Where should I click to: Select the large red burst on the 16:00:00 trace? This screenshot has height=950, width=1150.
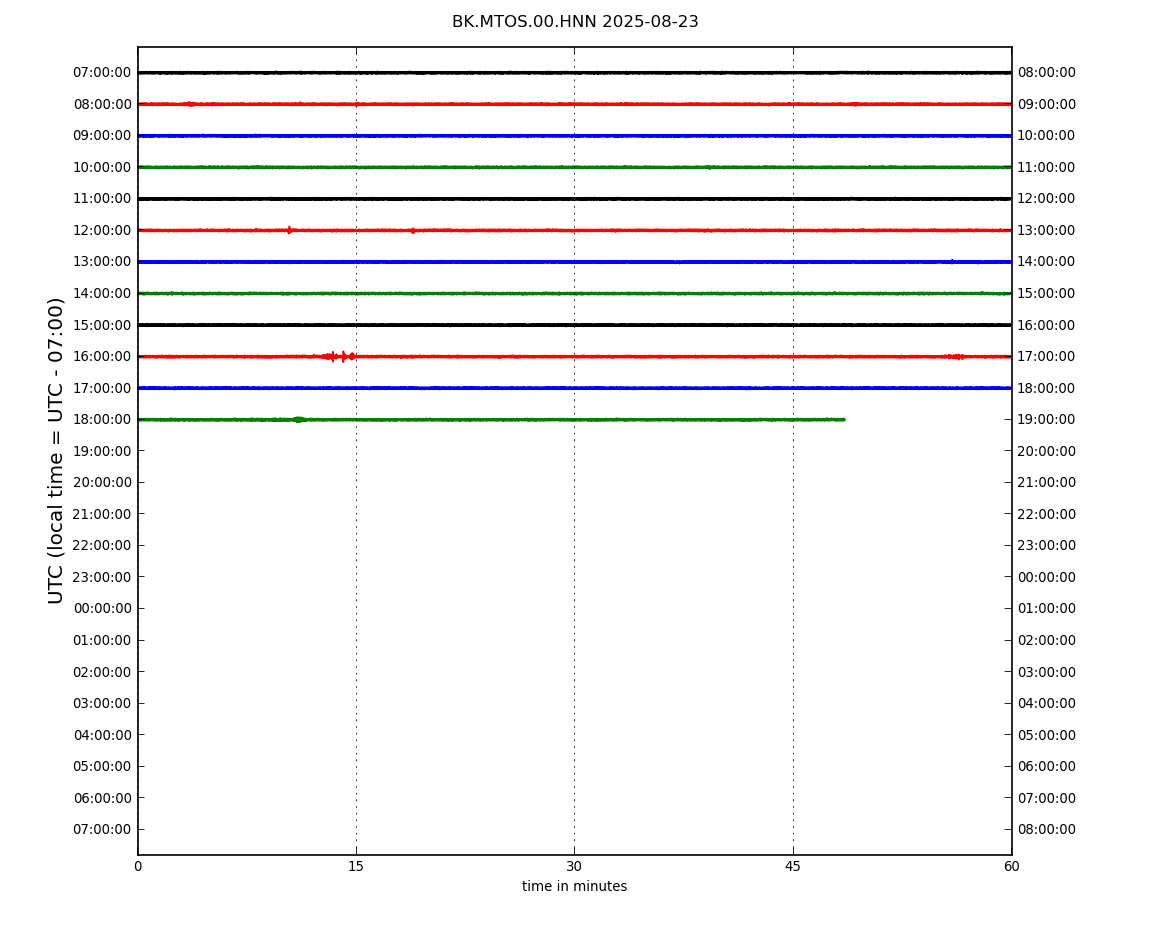pyautogui.click(x=338, y=357)
